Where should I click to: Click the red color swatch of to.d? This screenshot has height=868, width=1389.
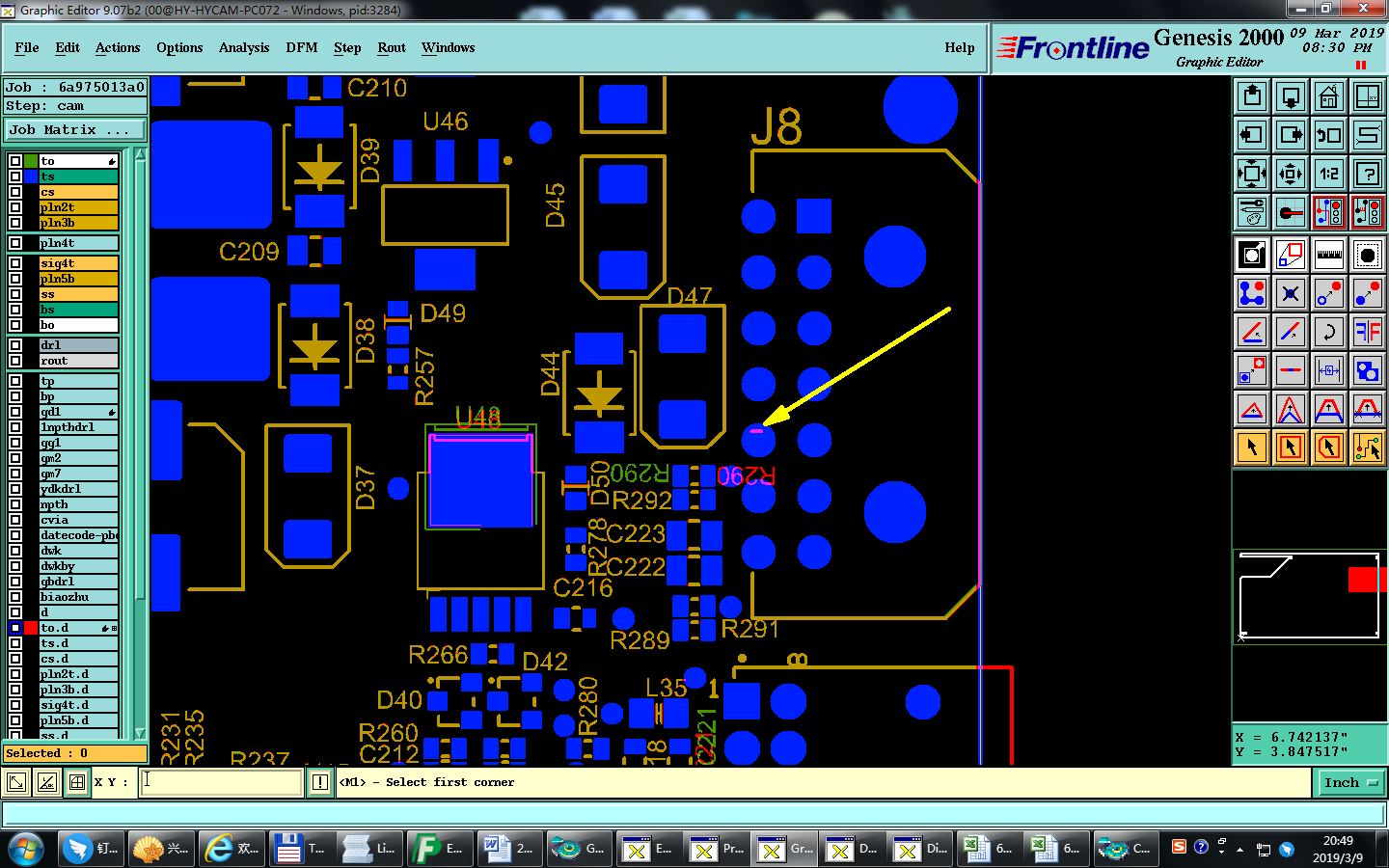coord(31,628)
